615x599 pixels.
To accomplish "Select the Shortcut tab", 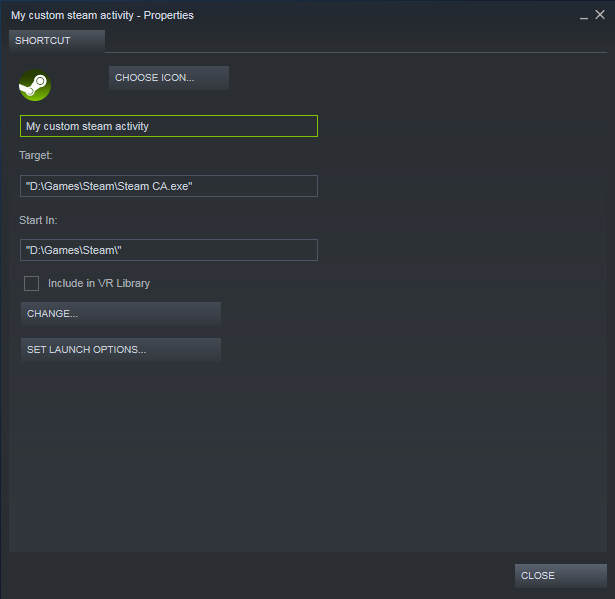I will point(57,41).
